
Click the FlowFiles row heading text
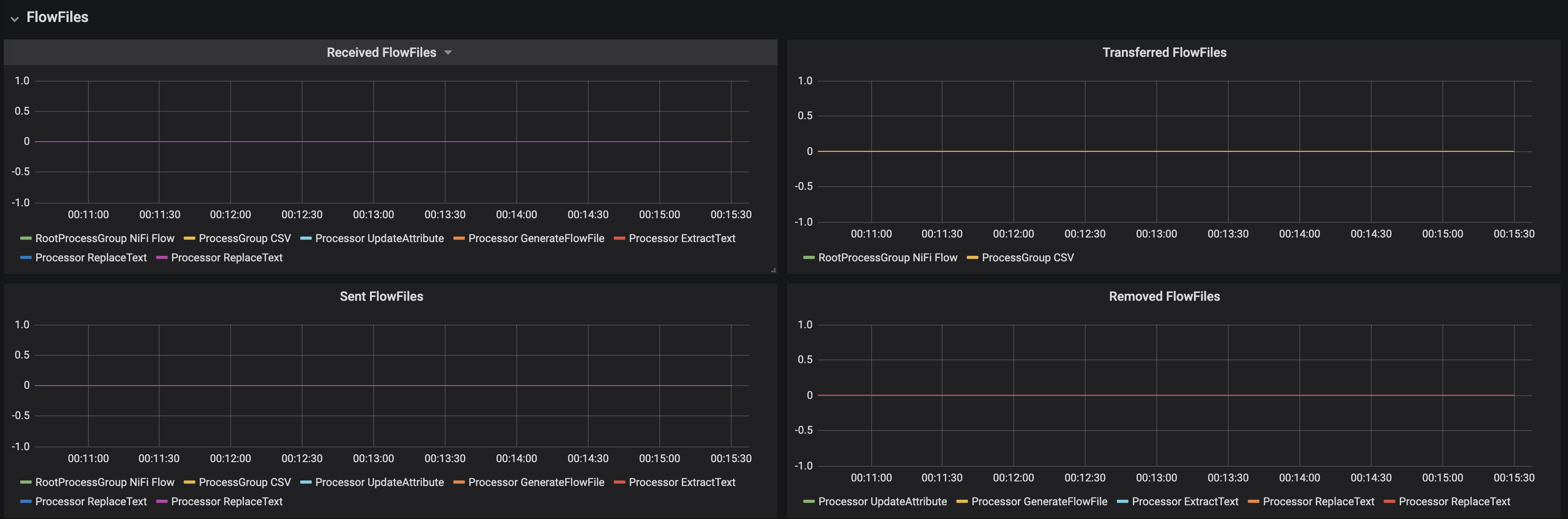click(57, 17)
